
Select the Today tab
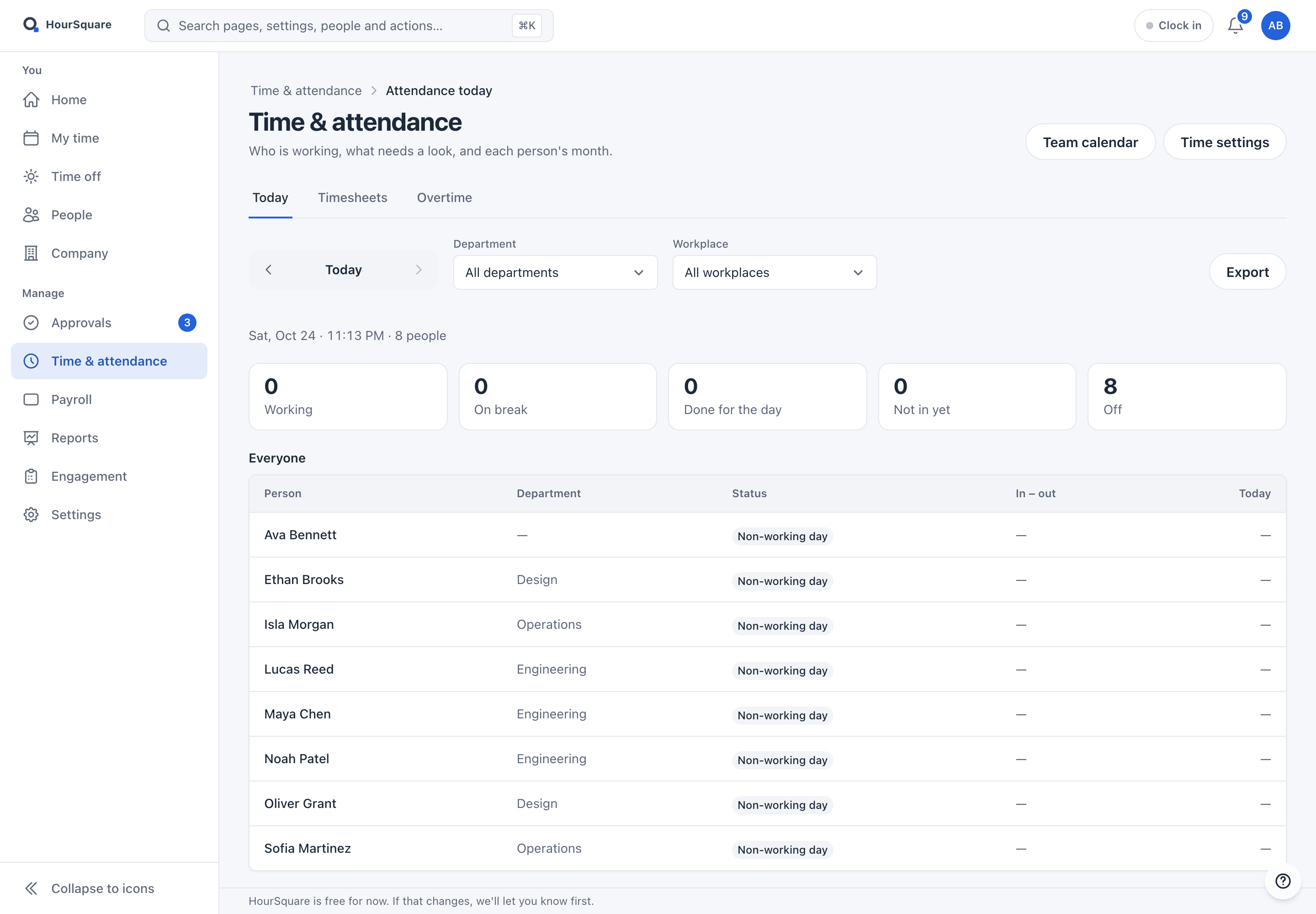[x=271, y=197]
